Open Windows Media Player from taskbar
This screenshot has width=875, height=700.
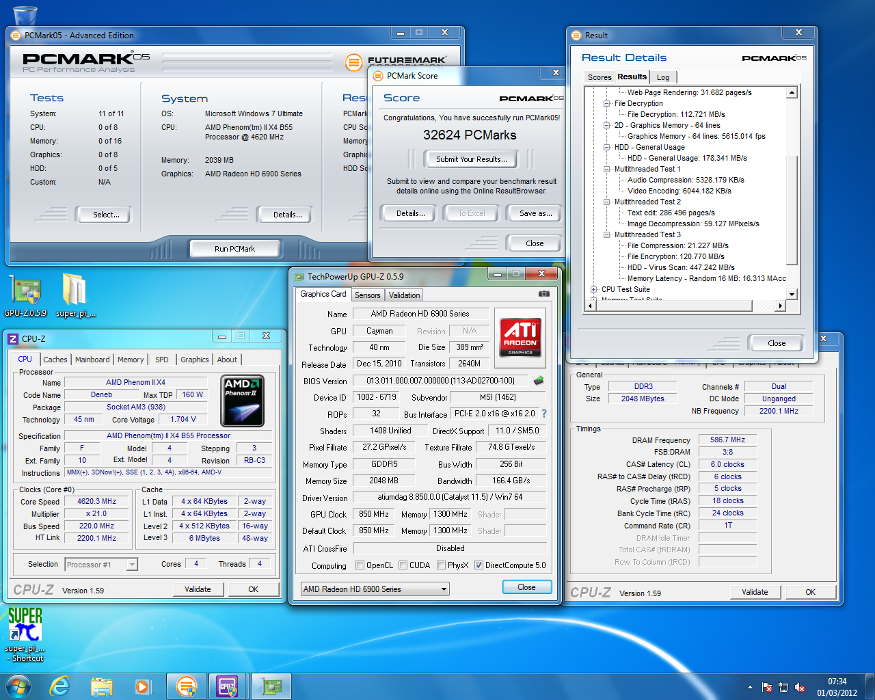tap(142, 686)
